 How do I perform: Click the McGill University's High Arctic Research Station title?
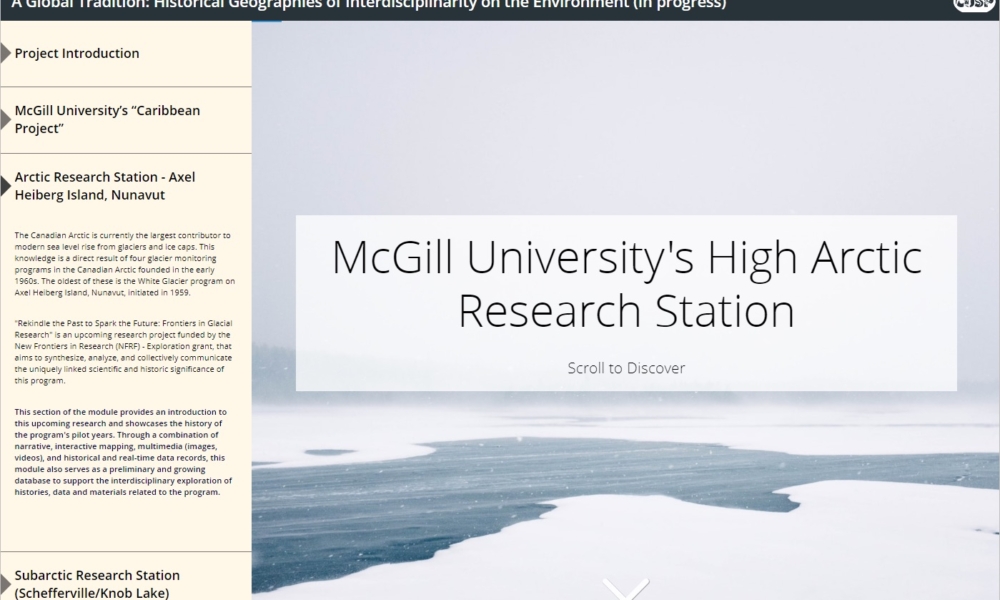pyautogui.click(x=626, y=284)
